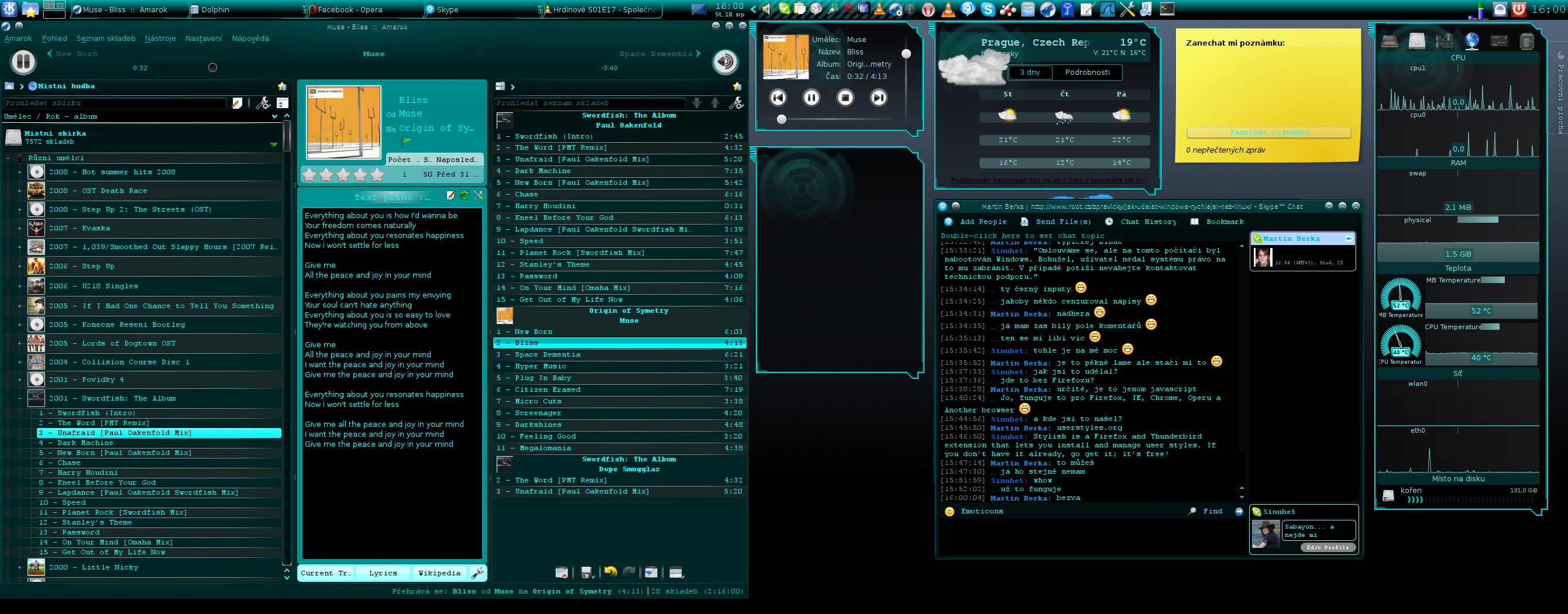1568x614 pixels.
Task: Collapse the 2001 - Swordfish: The Album tree node
Action: click(x=19, y=399)
